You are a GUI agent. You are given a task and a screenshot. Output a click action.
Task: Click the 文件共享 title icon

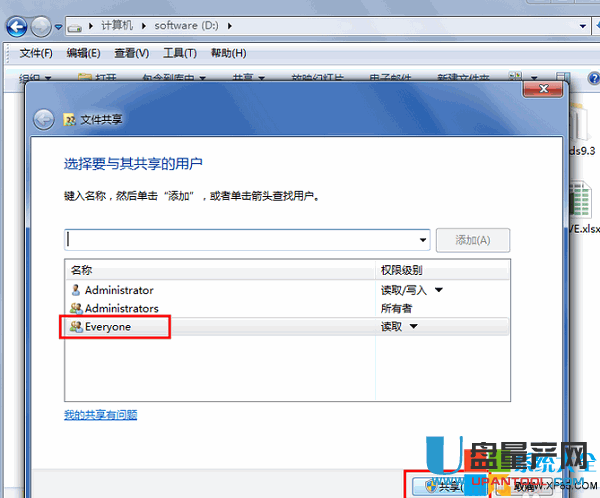pos(69,120)
